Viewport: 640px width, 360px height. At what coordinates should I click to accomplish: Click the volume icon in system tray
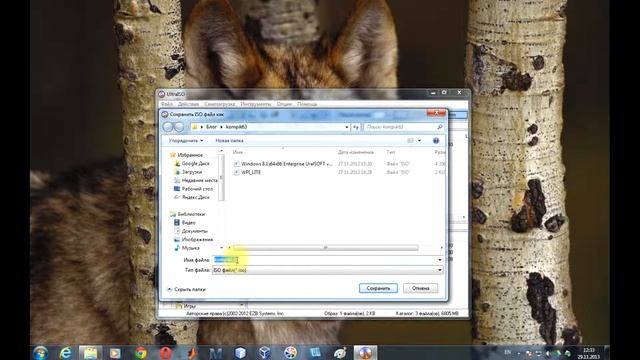coord(548,353)
